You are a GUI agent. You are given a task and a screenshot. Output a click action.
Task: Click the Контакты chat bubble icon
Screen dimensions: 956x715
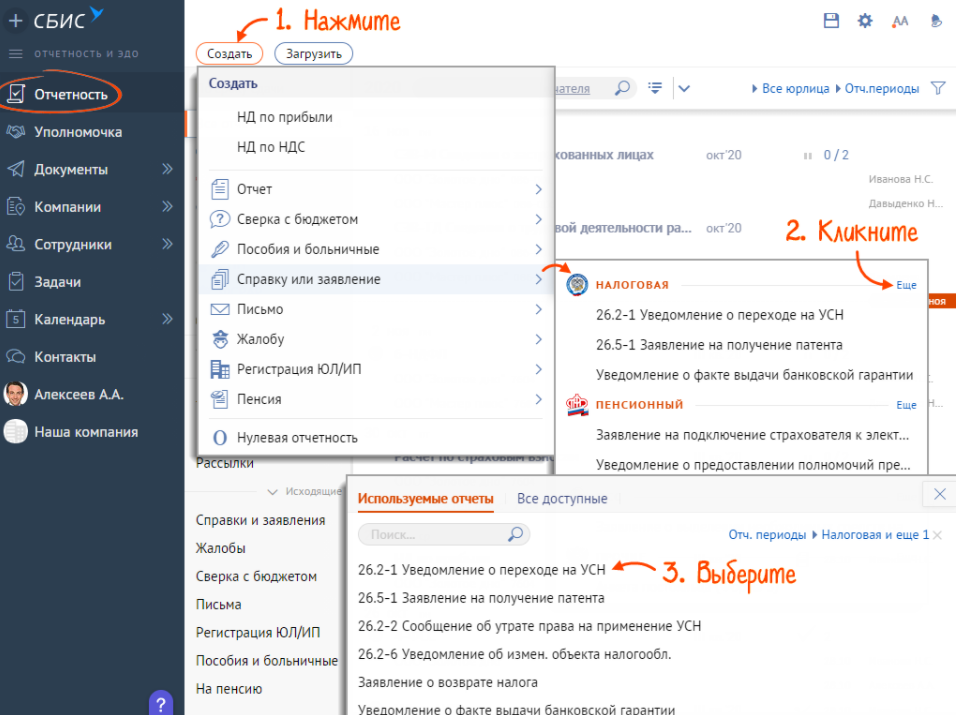coord(16,357)
